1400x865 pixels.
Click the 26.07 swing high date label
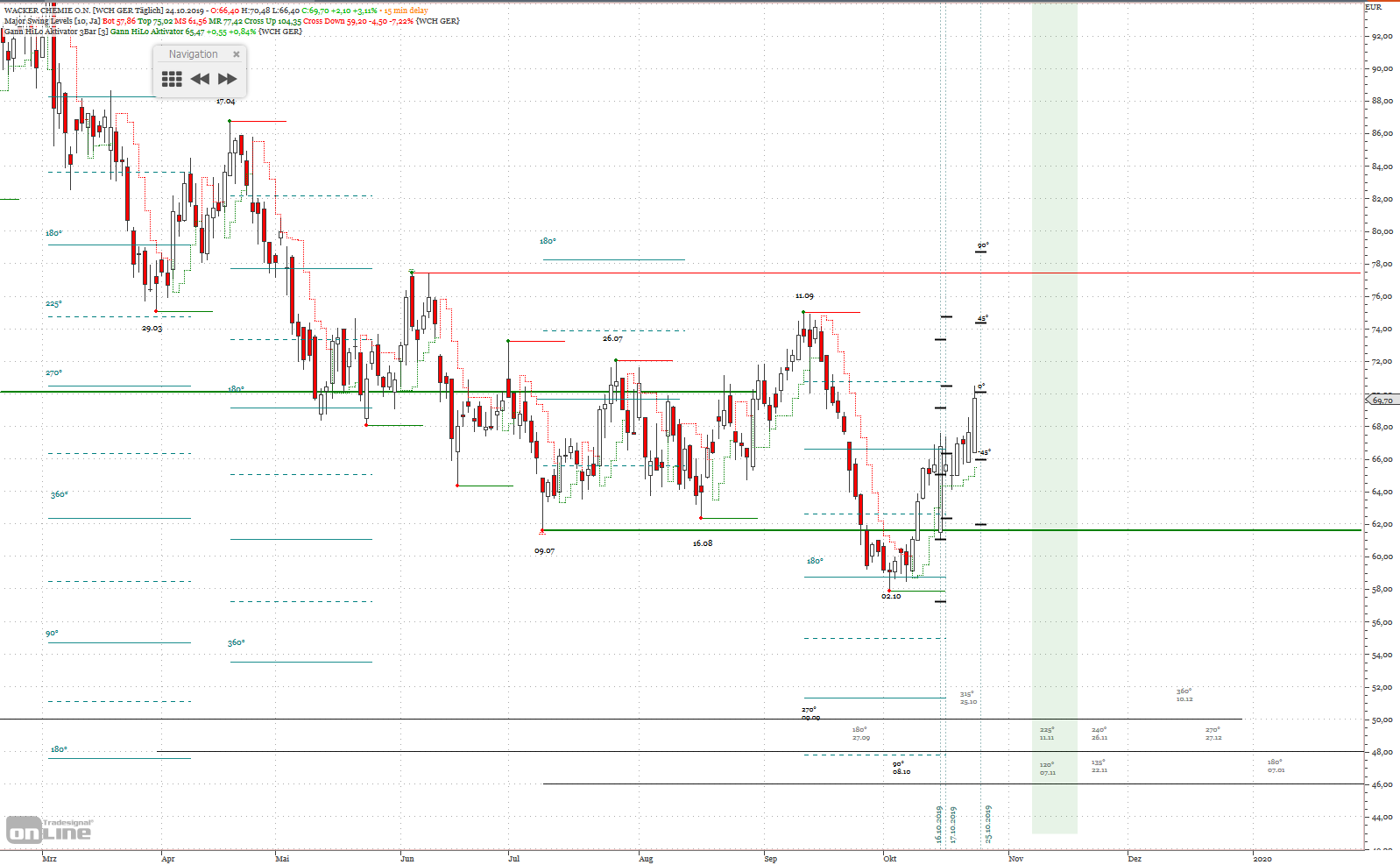612,338
